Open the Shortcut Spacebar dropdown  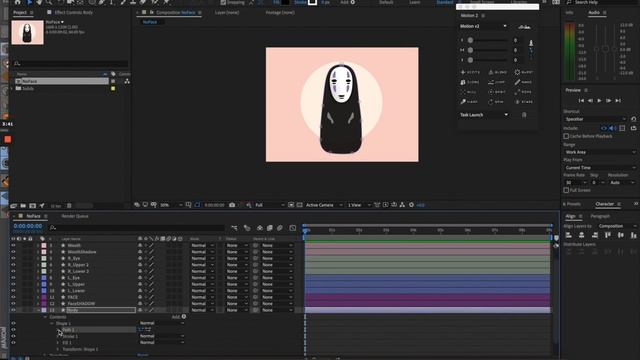pos(595,119)
